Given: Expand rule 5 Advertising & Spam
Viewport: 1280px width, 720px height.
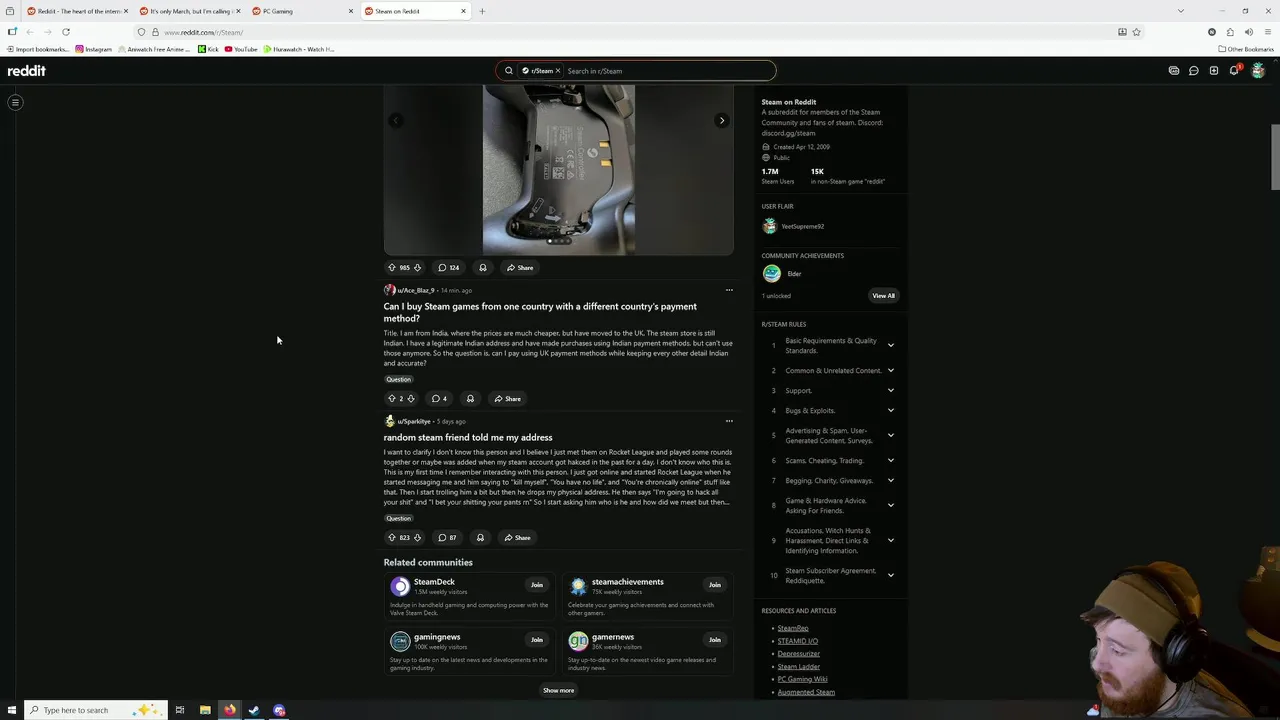Looking at the screenshot, I should (x=890, y=435).
